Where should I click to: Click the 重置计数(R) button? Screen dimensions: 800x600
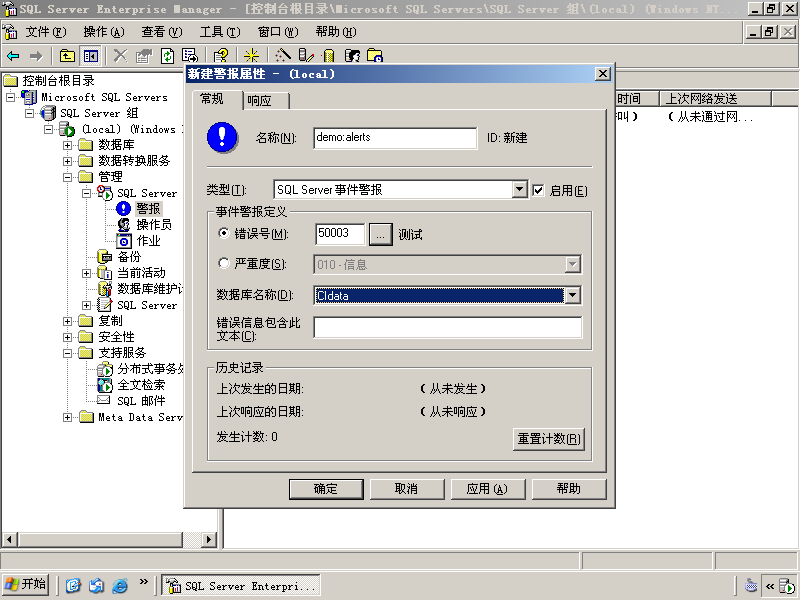(548, 439)
